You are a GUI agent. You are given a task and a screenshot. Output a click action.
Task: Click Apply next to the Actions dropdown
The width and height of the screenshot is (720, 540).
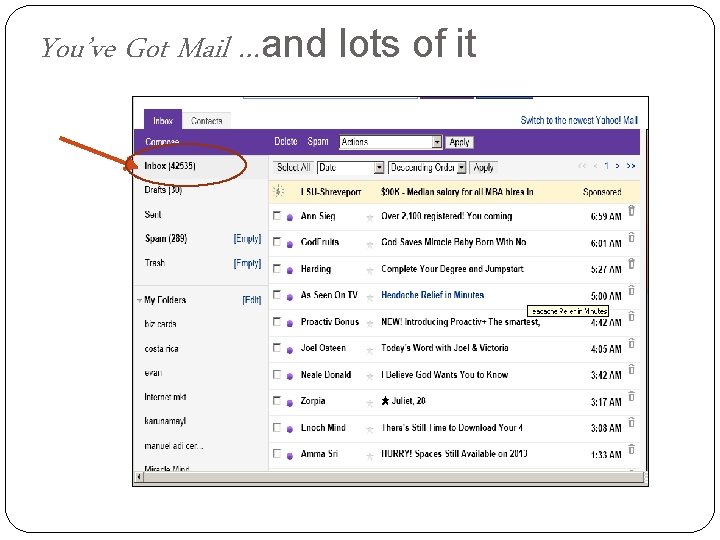[459, 142]
